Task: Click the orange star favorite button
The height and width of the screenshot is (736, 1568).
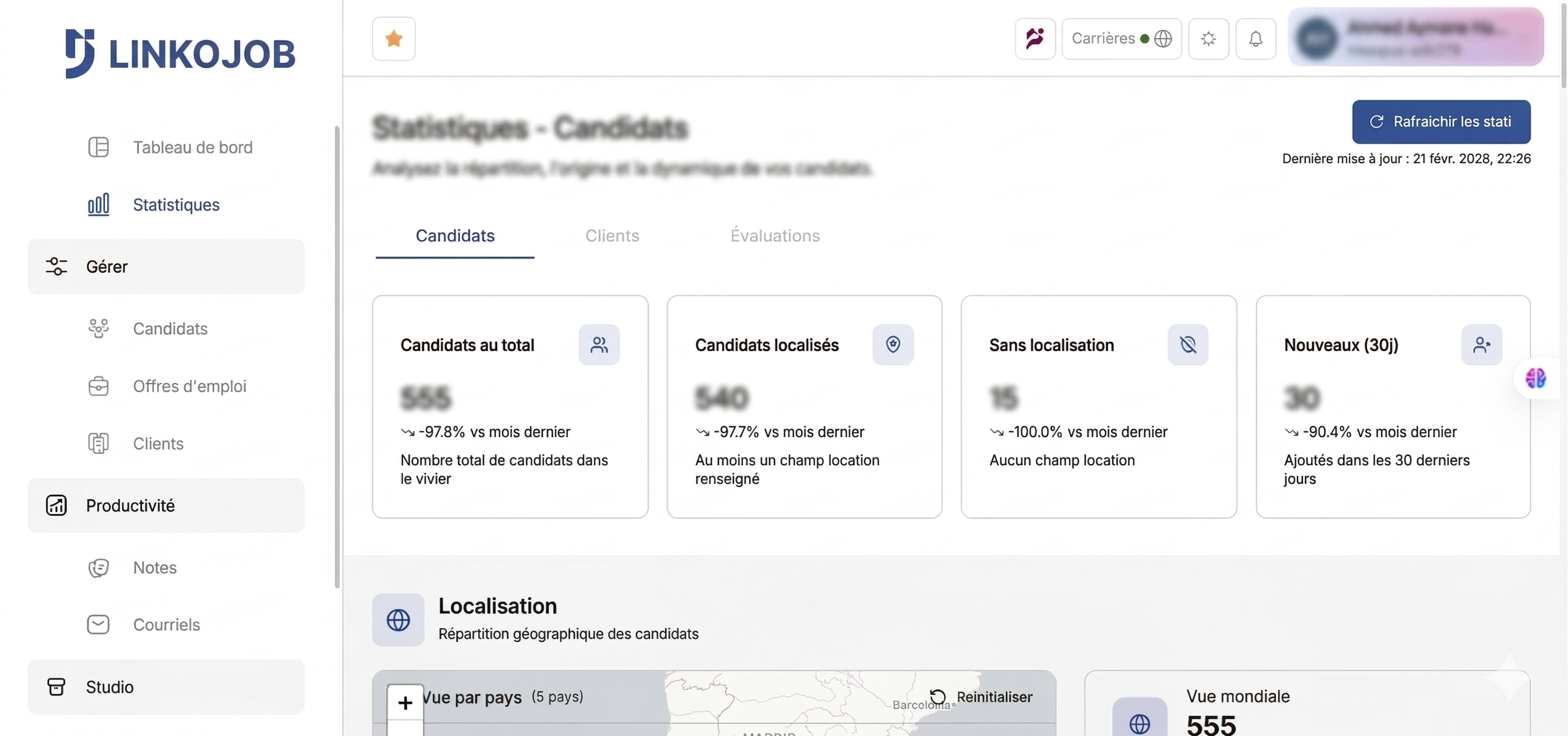Action: point(393,39)
